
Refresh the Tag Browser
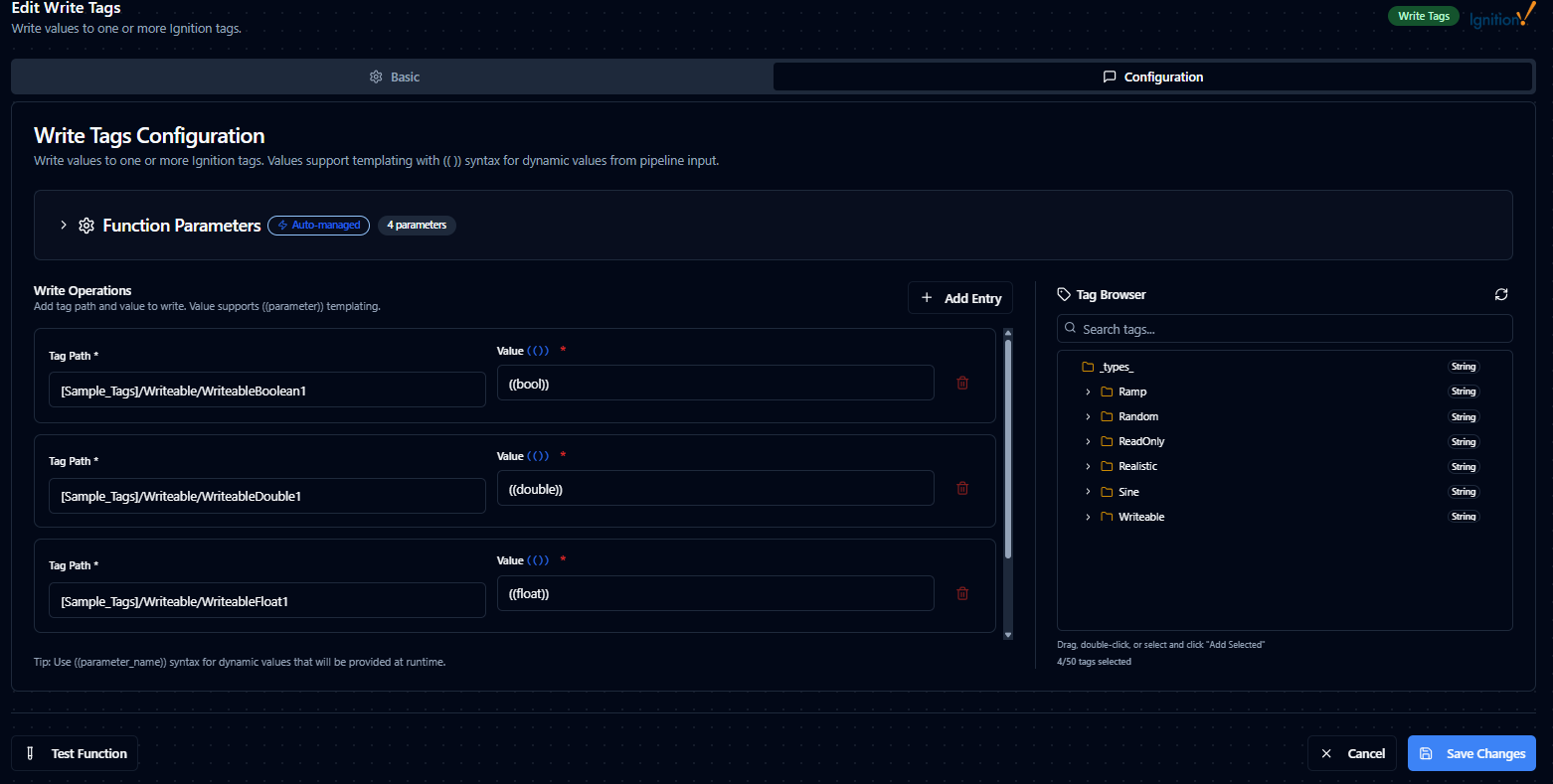[1501, 294]
